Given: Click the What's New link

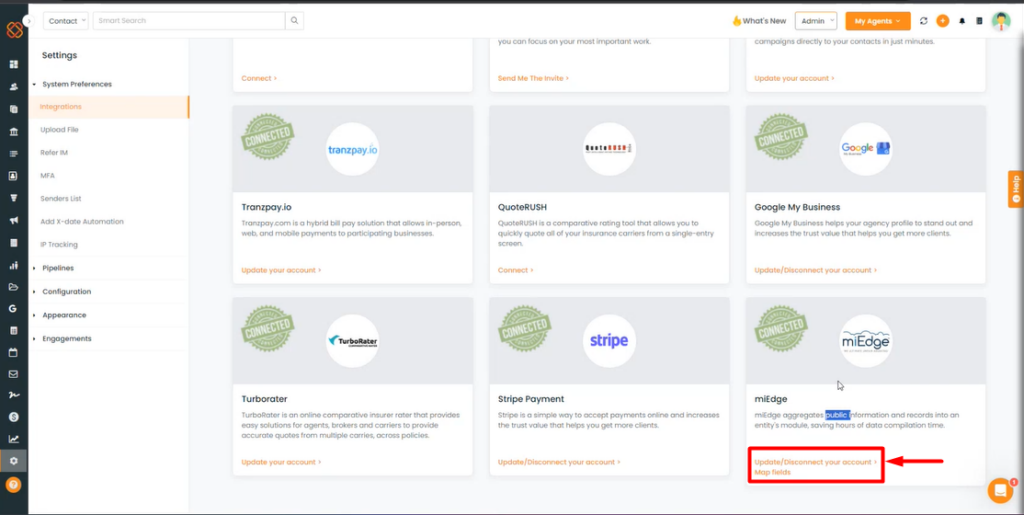Looking at the screenshot, I should click(x=759, y=21).
